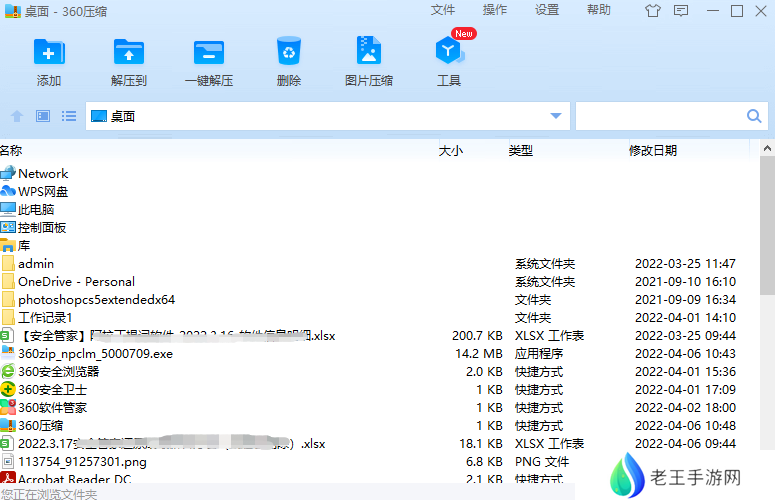Click the search magnifier icon
Image resolution: width=775 pixels, height=500 pixels.
pos(754,116)
